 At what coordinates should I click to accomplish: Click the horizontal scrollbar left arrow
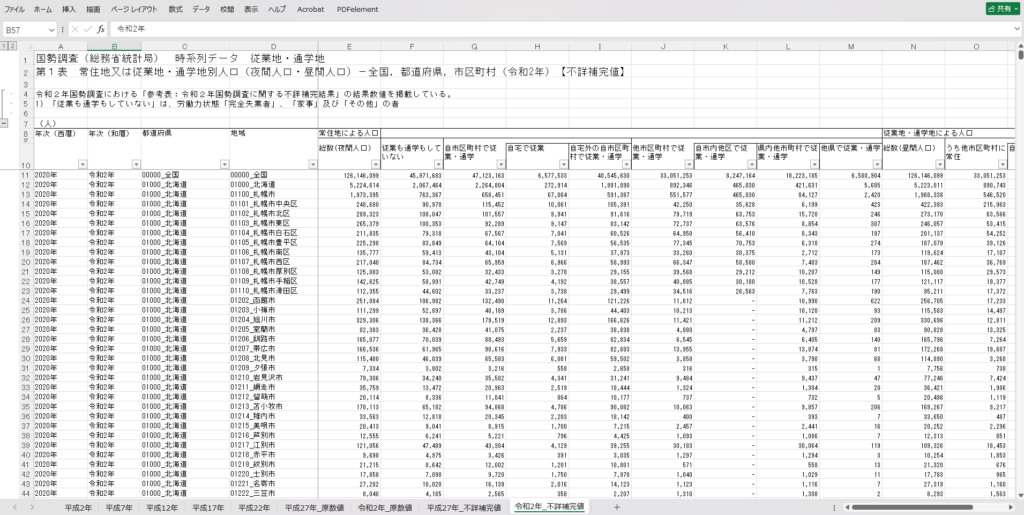click(846, 507)
